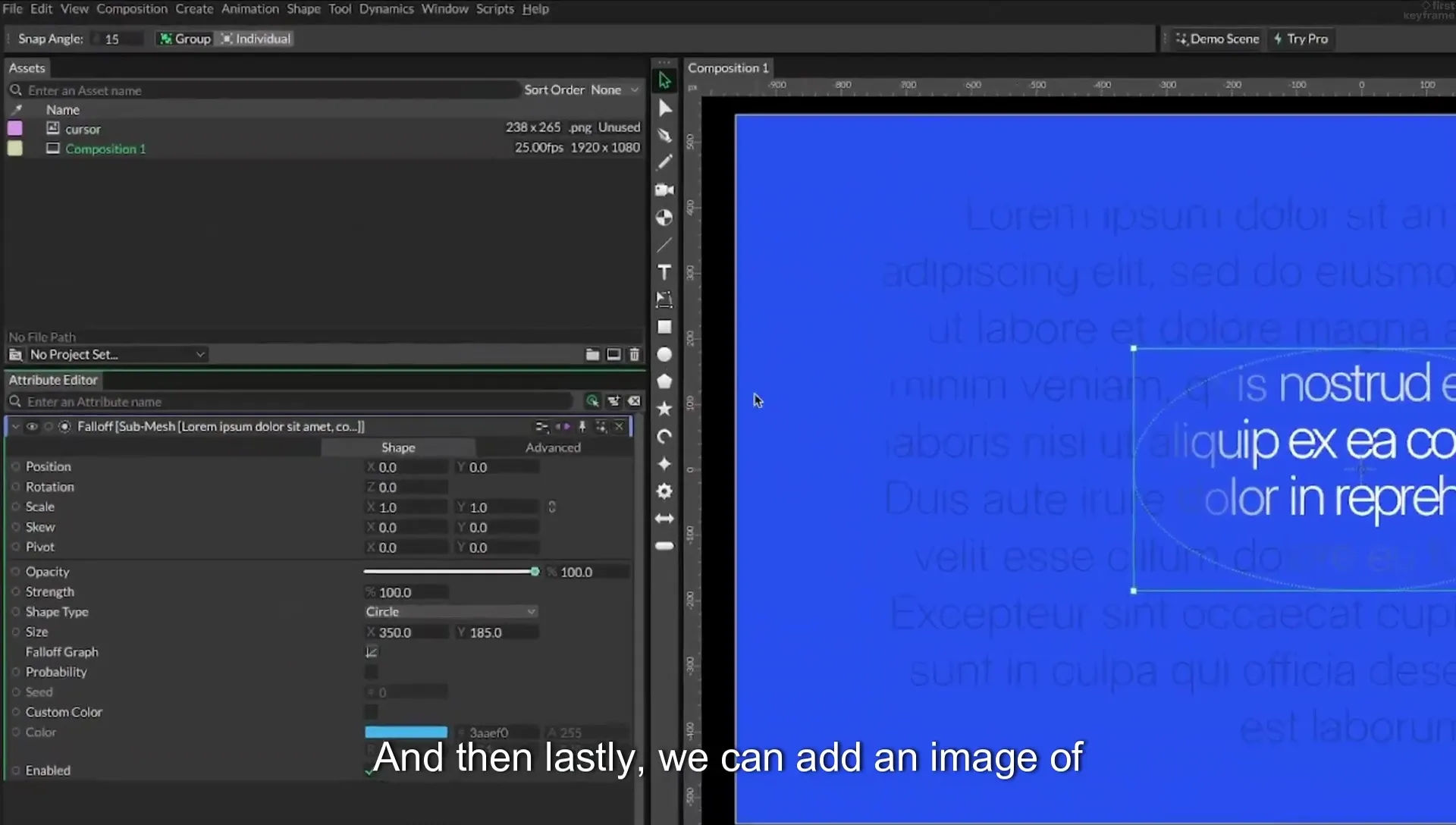Select the Ellipse shape tool
The image size is (1456, 825).
pyautogui.click(x=664, y=354)
